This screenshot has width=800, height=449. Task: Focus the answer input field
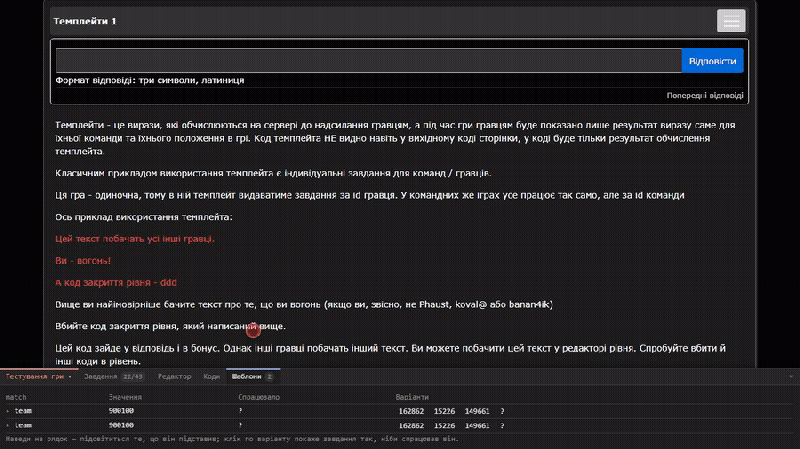coord(368,61)
